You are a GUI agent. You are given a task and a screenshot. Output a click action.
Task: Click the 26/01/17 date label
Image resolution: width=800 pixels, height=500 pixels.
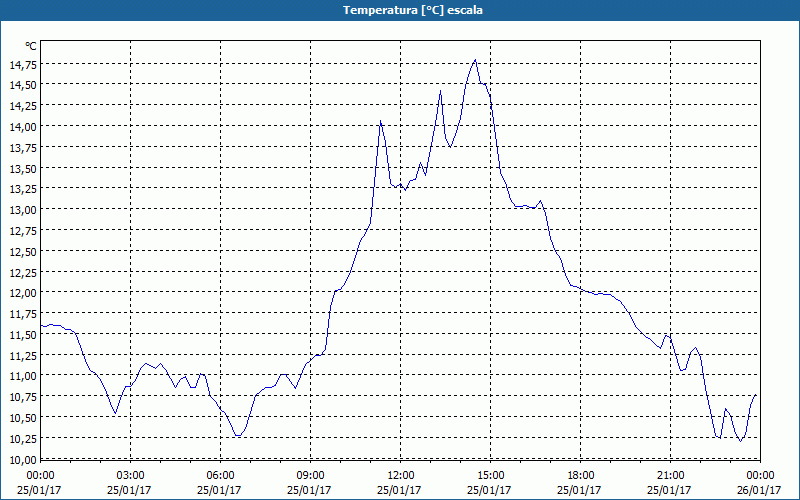point(759,490)
